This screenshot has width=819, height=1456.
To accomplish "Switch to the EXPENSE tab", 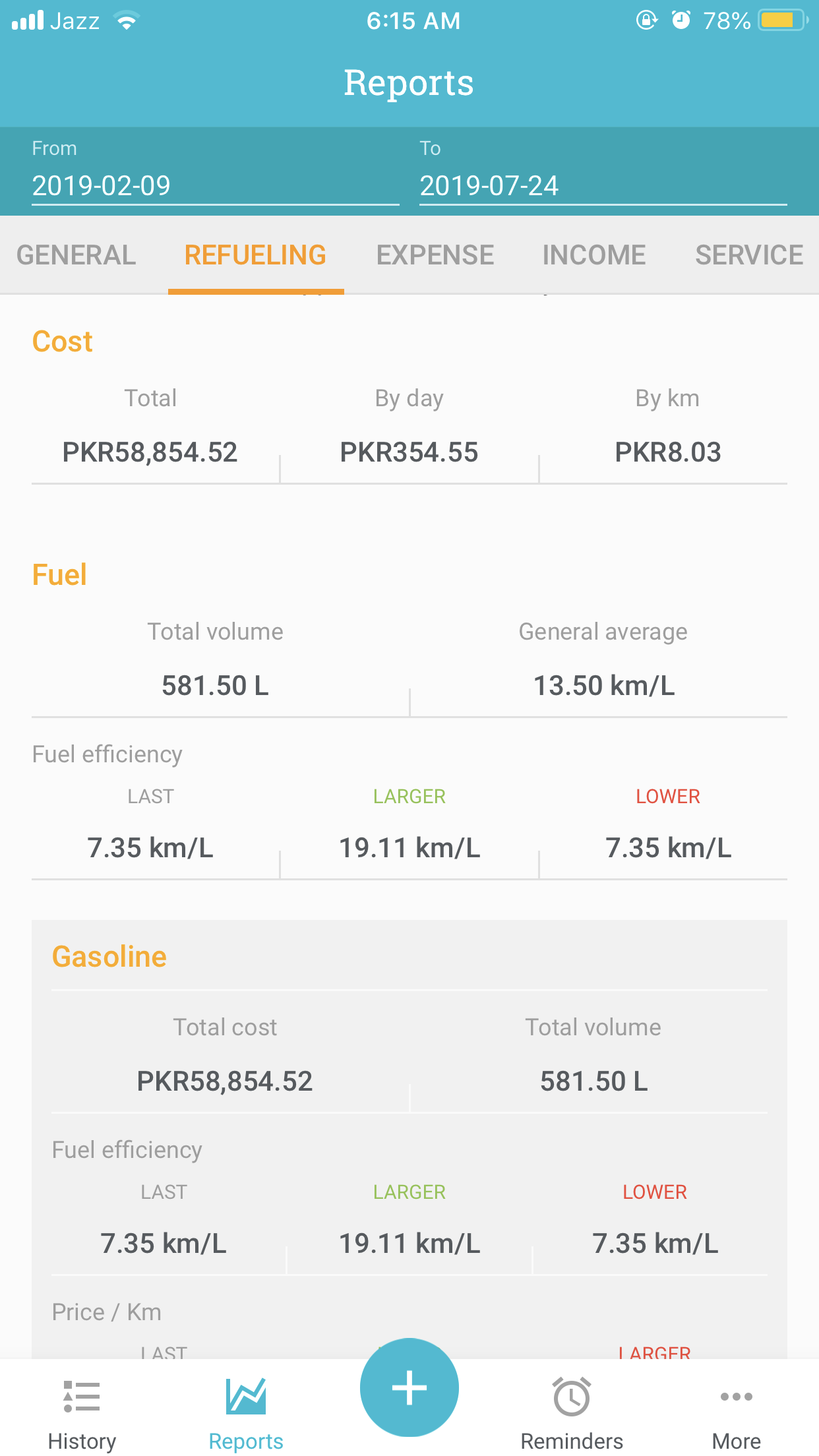I will (435, 255).
